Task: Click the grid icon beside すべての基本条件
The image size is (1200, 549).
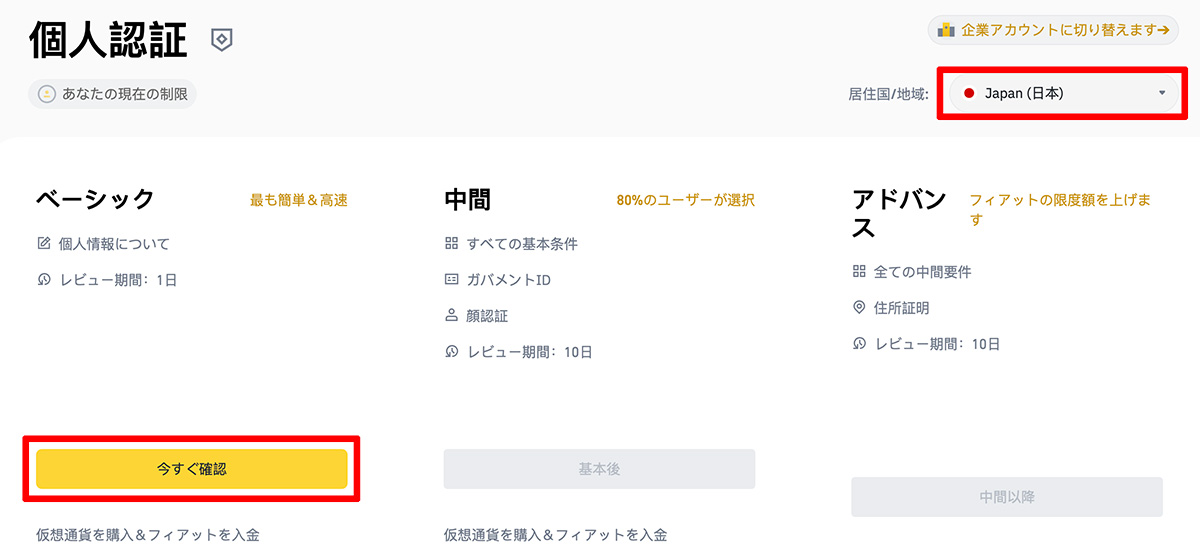Action: 451,243
